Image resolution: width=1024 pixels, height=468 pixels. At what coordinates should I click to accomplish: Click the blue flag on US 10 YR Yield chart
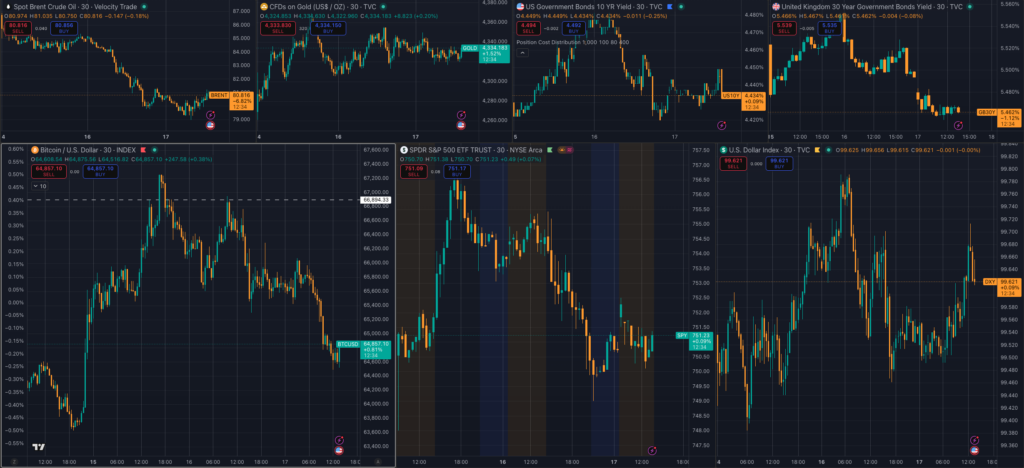pos(669,7)
